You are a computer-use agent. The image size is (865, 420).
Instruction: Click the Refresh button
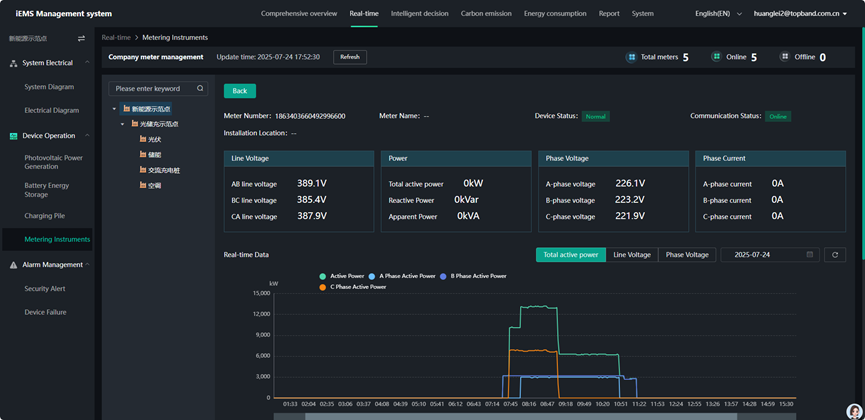pyautogui.click(x=350, y=57)
